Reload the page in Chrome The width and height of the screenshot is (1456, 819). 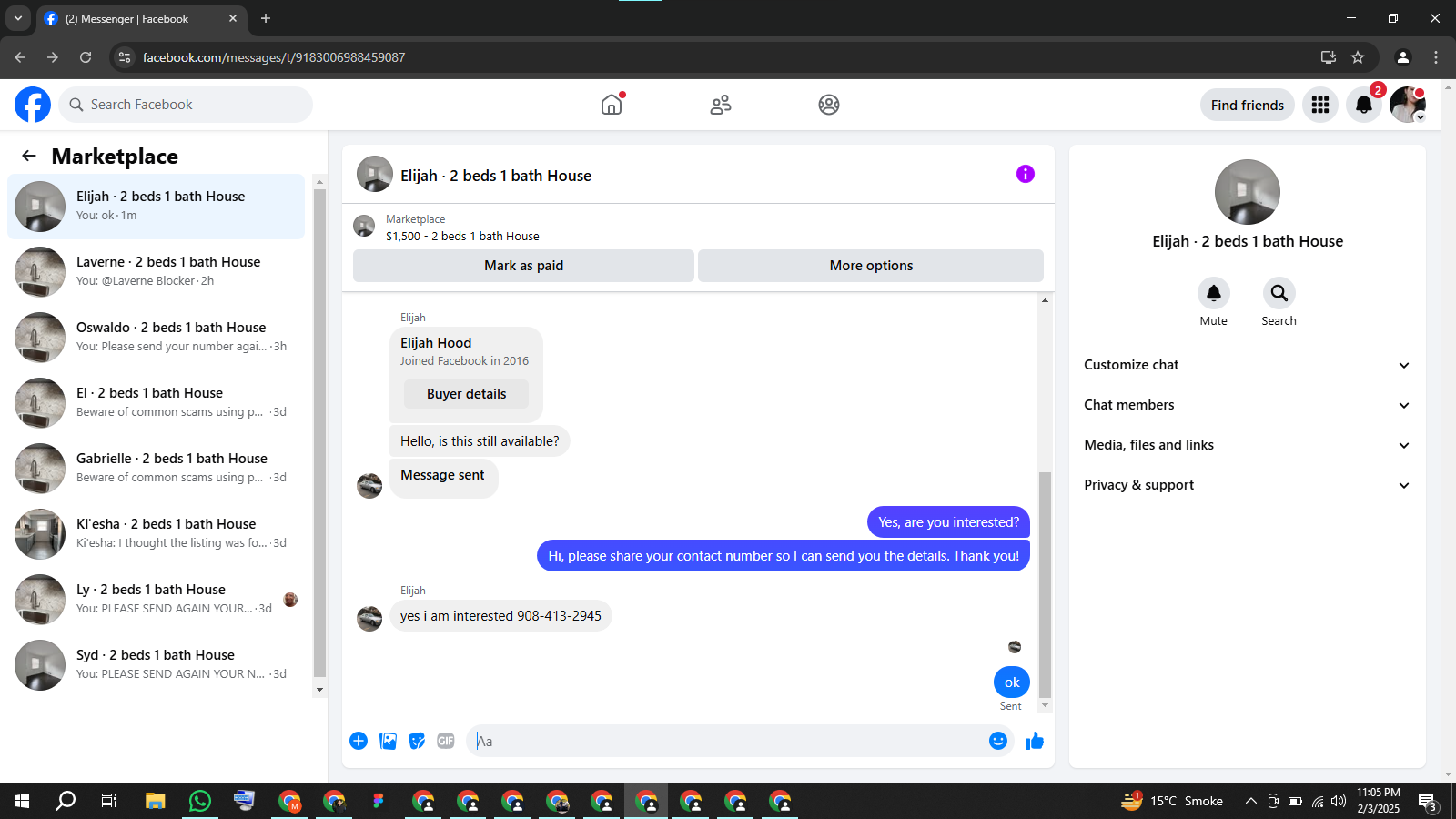[86, 57]
